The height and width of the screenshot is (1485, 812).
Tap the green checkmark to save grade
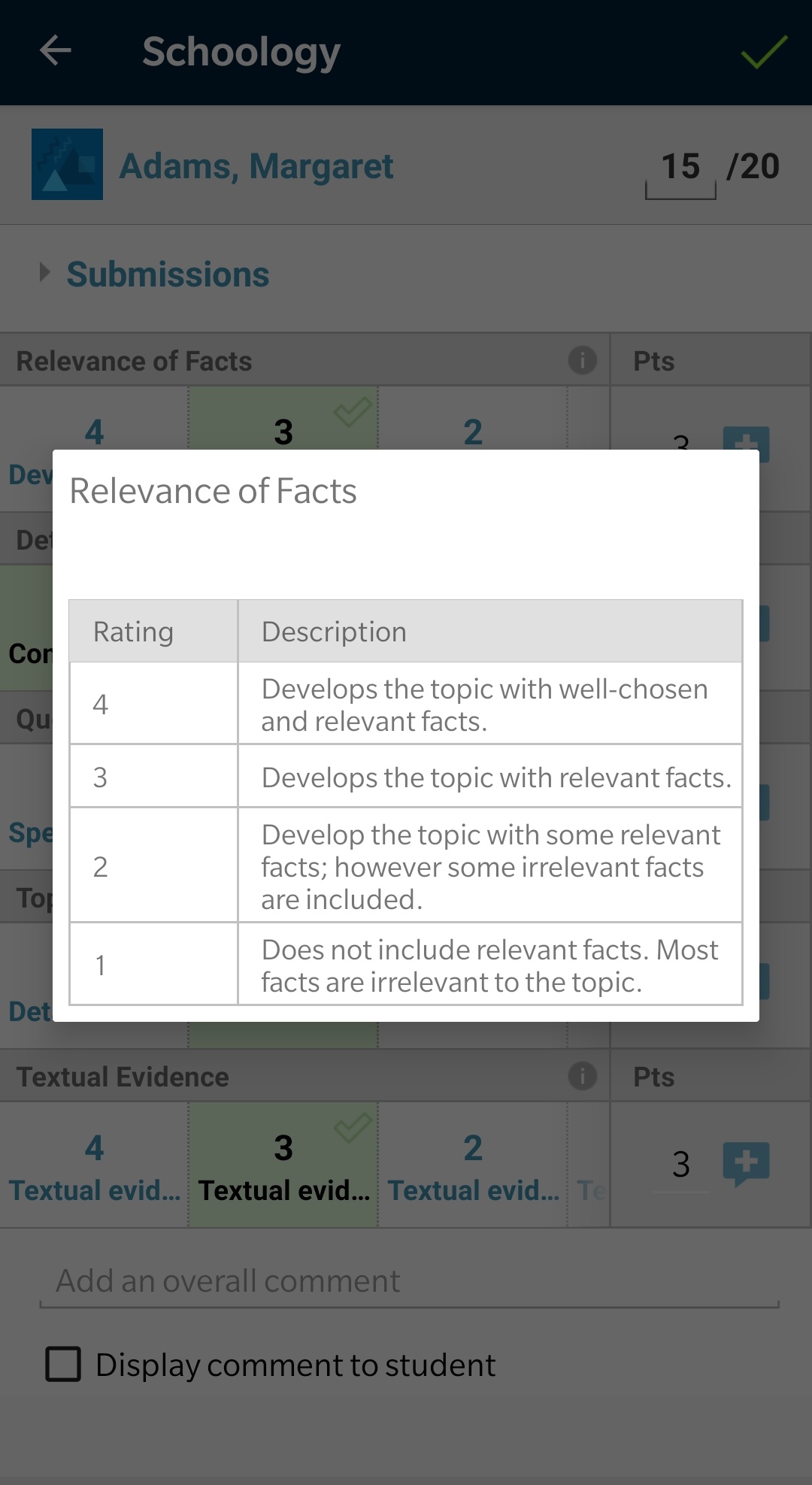click(x=764, y=52)
